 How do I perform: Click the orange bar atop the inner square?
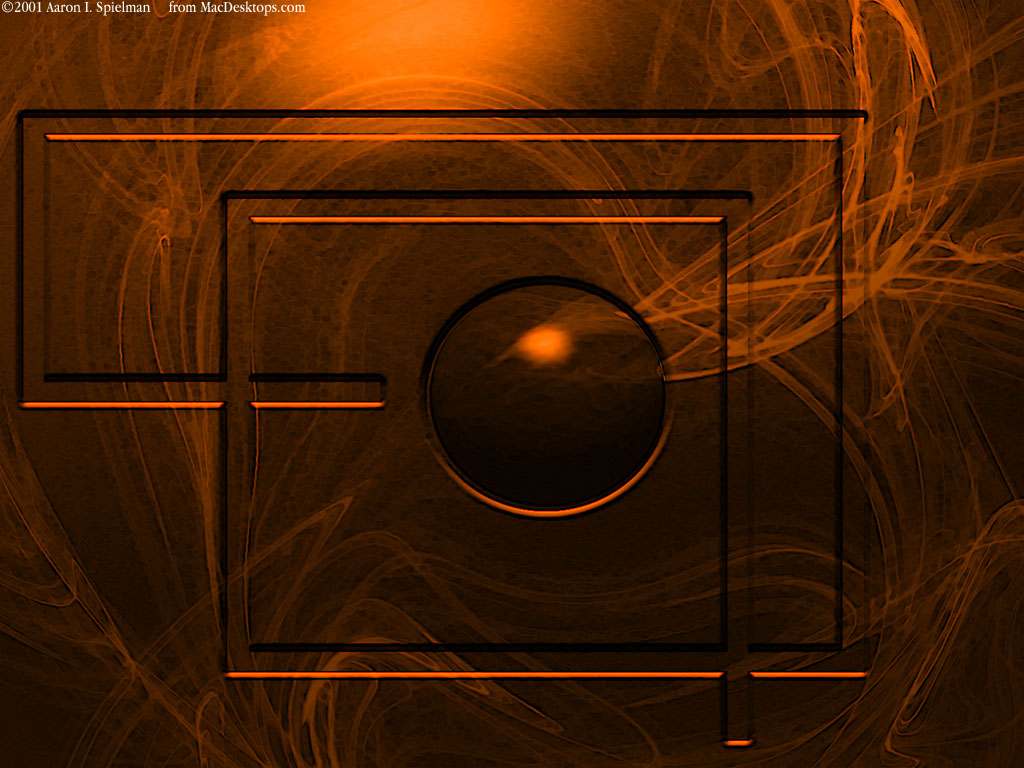click(487, 219)
